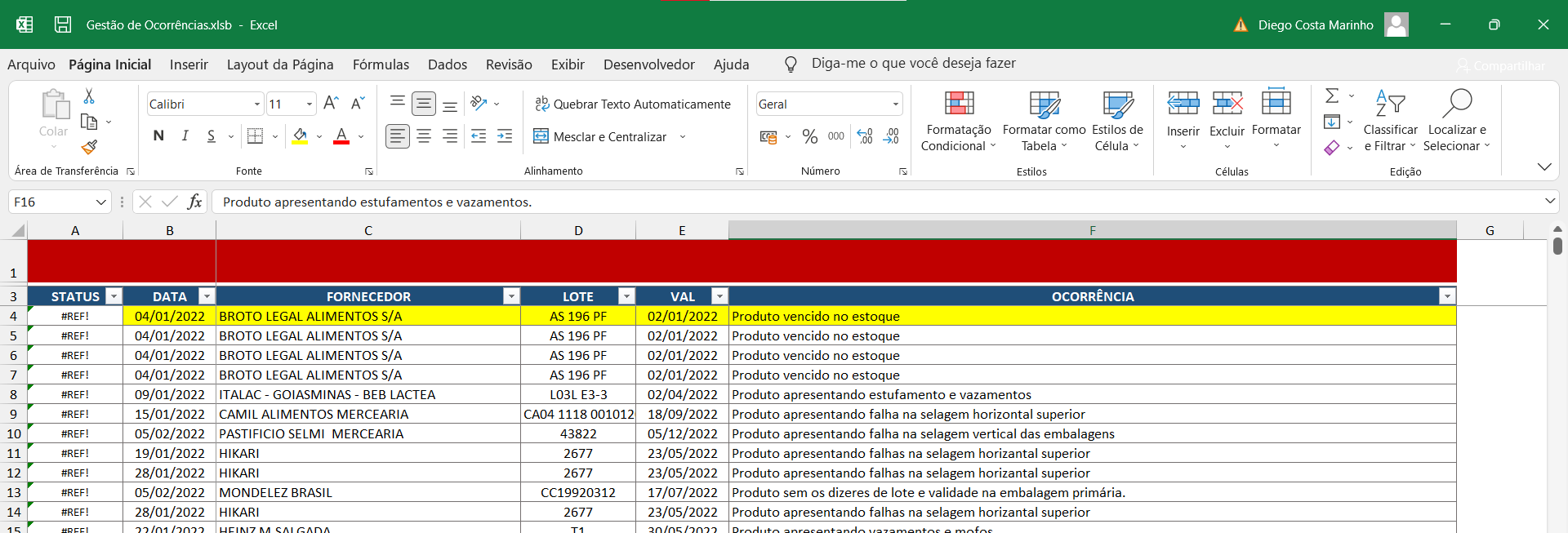
Task: Open DATA column filter dropdown
Action: pyautogui.click(x=207, y=296)
